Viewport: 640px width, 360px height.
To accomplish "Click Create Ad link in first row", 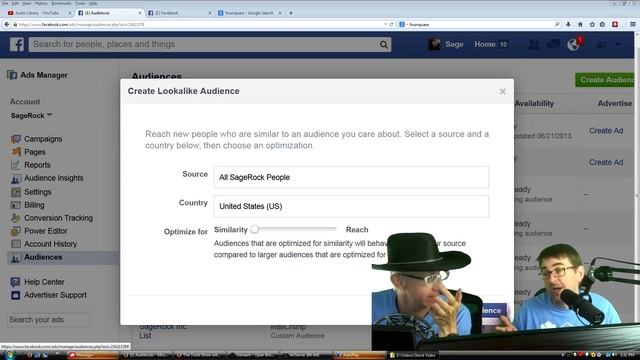I will [x=606, y=131].
